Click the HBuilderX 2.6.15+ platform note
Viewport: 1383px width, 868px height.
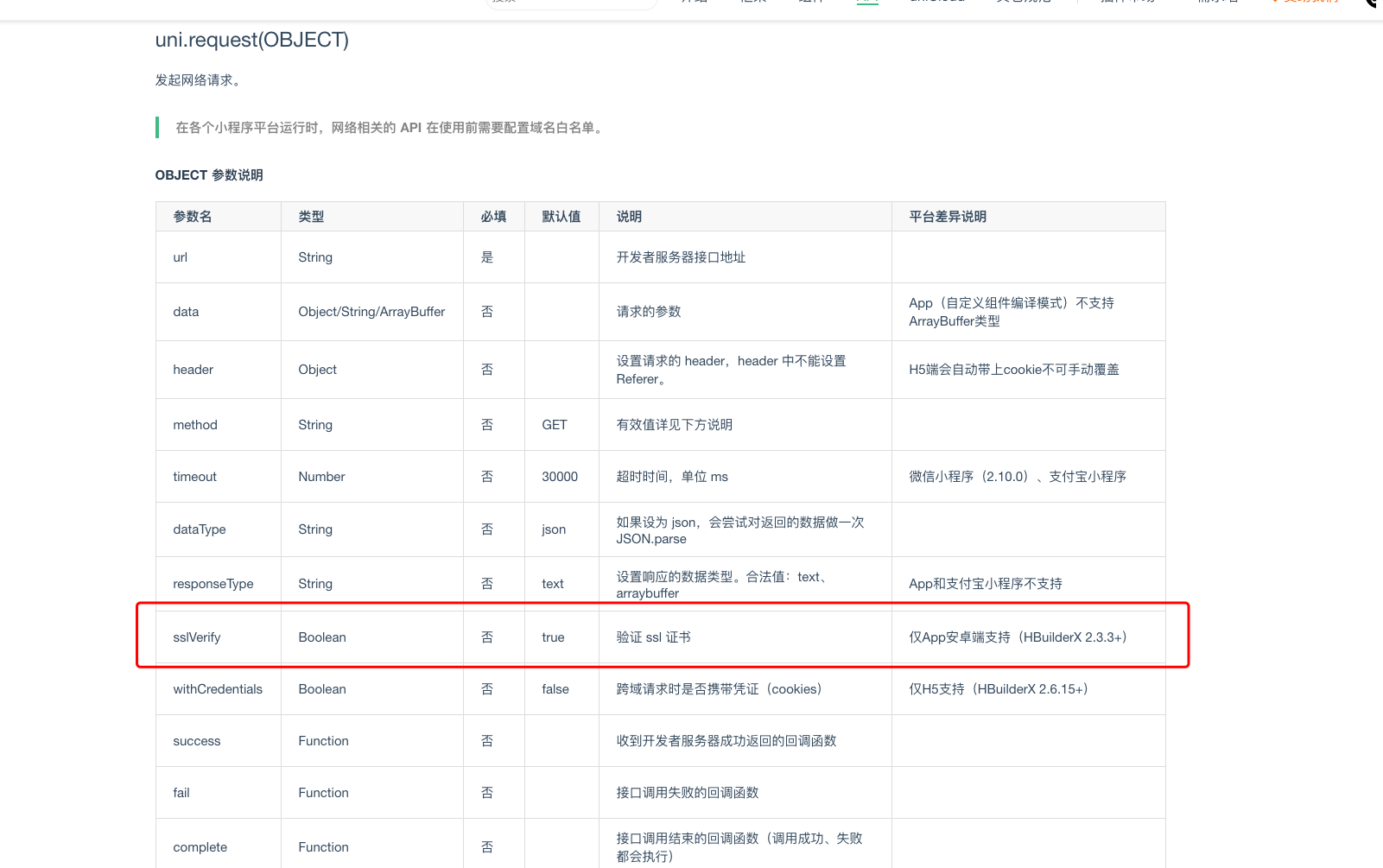[x=999, y=689]
